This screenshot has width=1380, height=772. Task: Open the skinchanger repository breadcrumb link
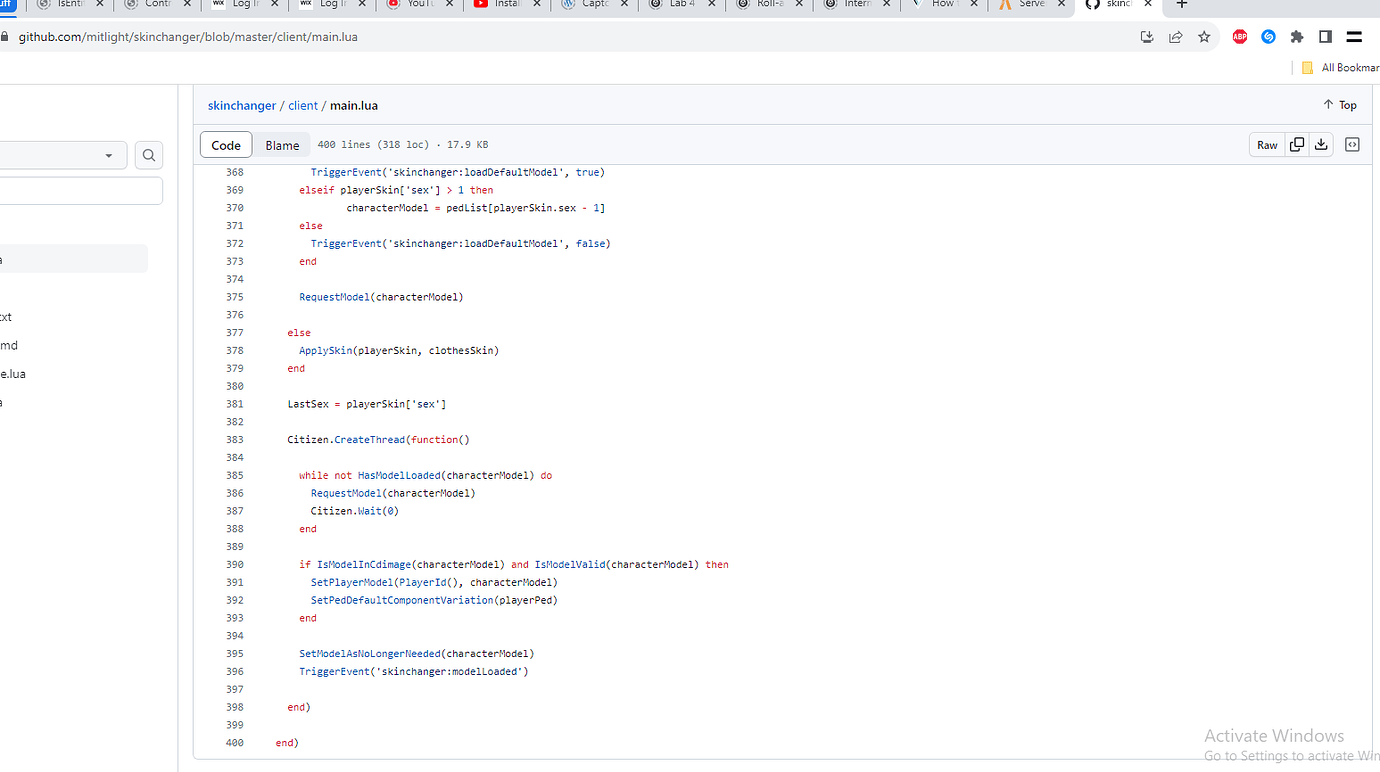tap(241, 105)
